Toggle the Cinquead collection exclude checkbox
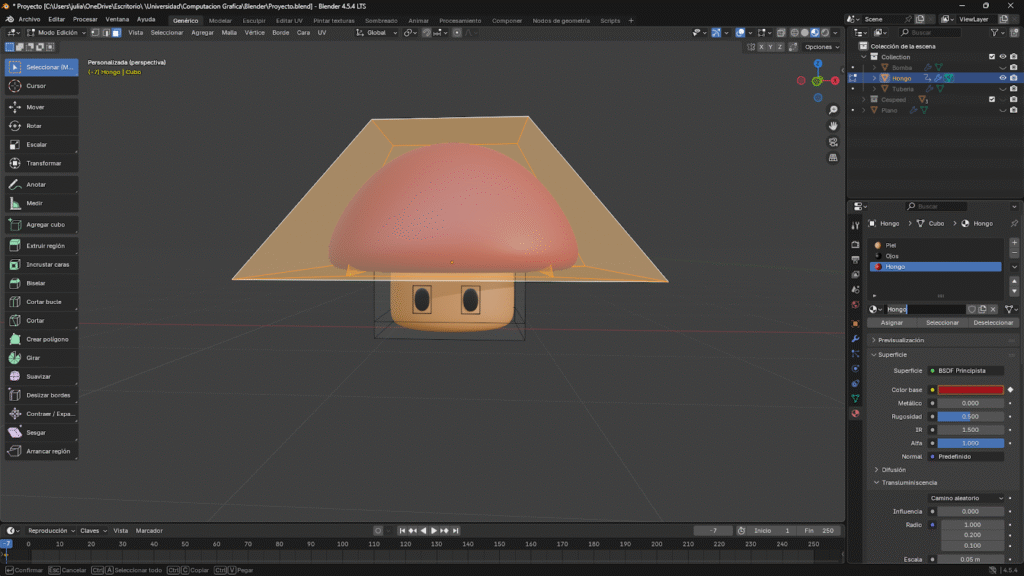The image size is (1024, 576). tap(991, 99)
